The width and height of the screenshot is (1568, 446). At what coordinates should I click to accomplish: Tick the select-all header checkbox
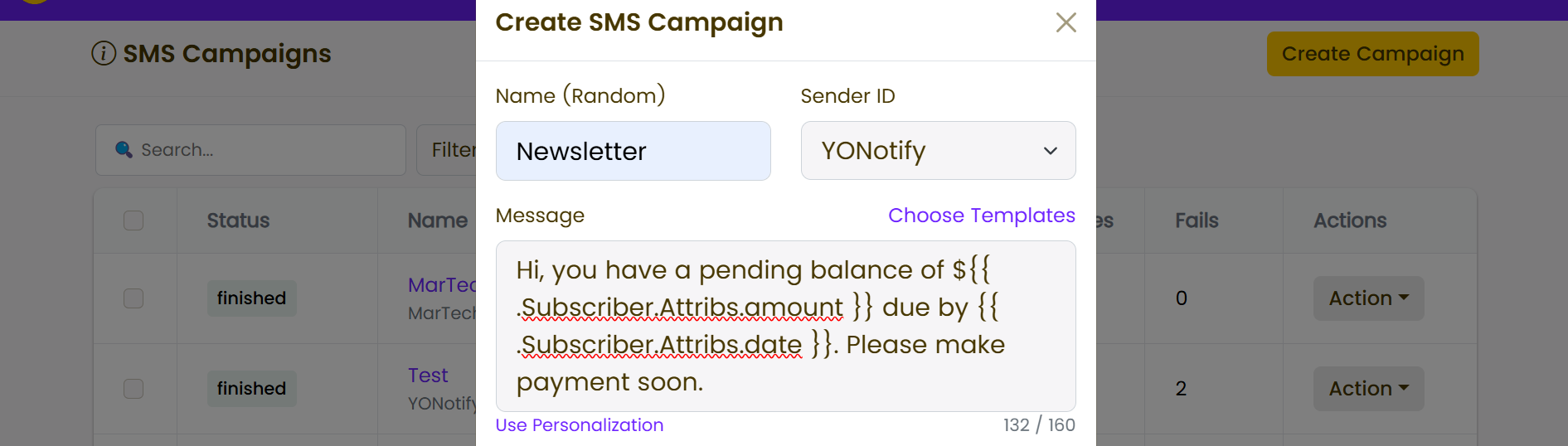coord(133,221)
